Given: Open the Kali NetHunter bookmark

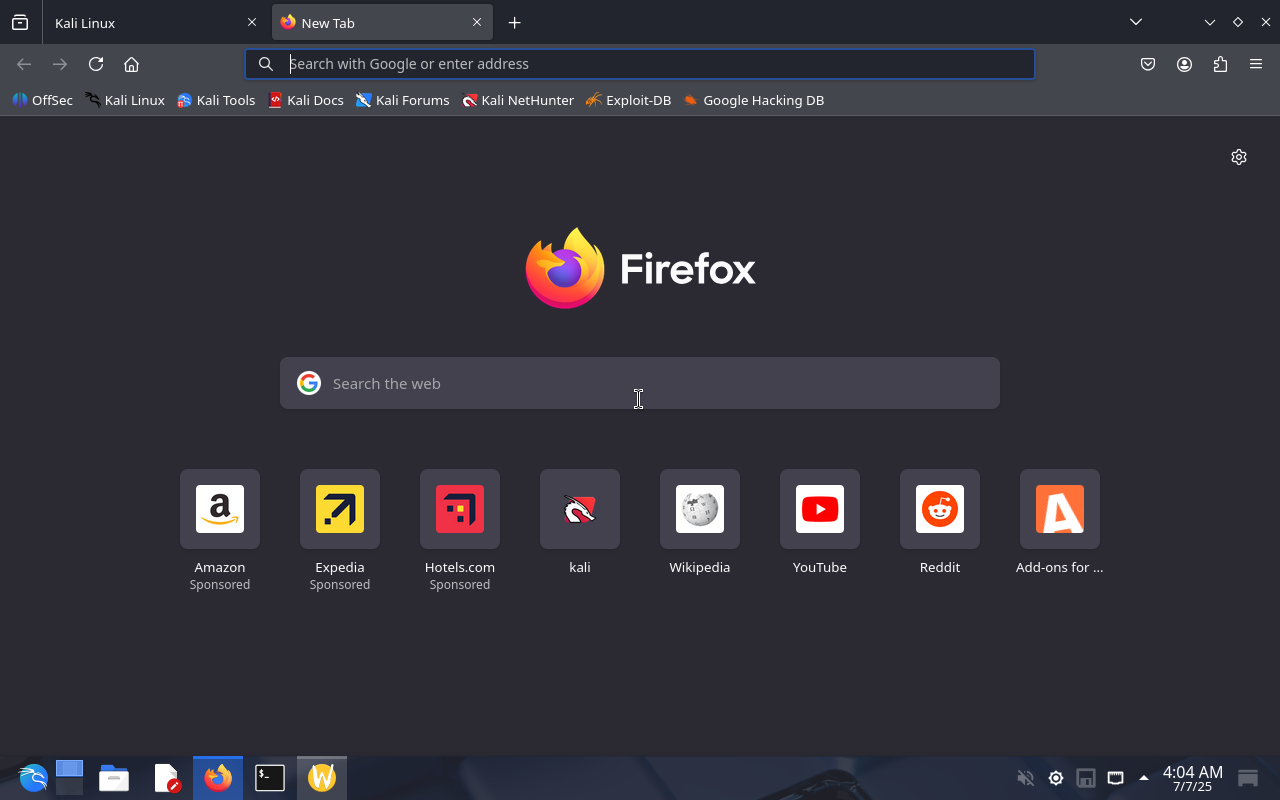Looking at the screenshot, I should (x=518, y=100).
